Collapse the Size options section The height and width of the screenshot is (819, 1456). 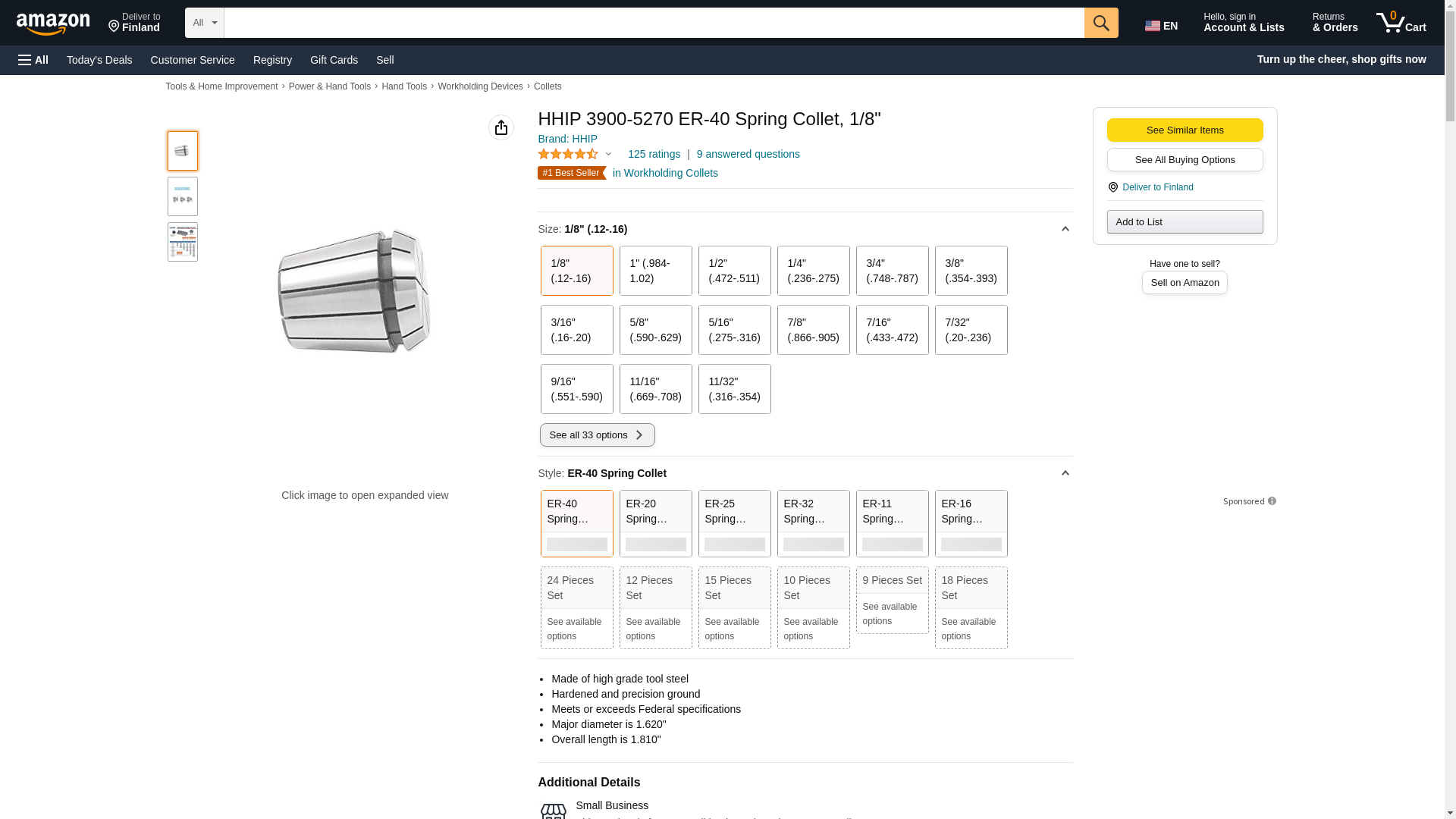click(1065, 229)
